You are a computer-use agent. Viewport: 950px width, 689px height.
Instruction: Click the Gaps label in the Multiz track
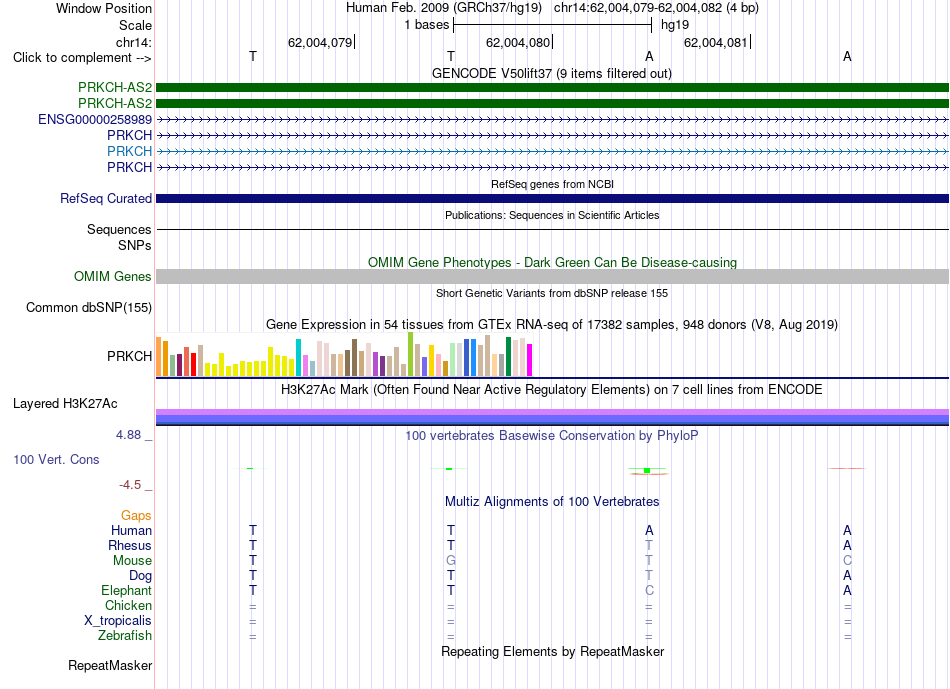[x=136, y=515]
